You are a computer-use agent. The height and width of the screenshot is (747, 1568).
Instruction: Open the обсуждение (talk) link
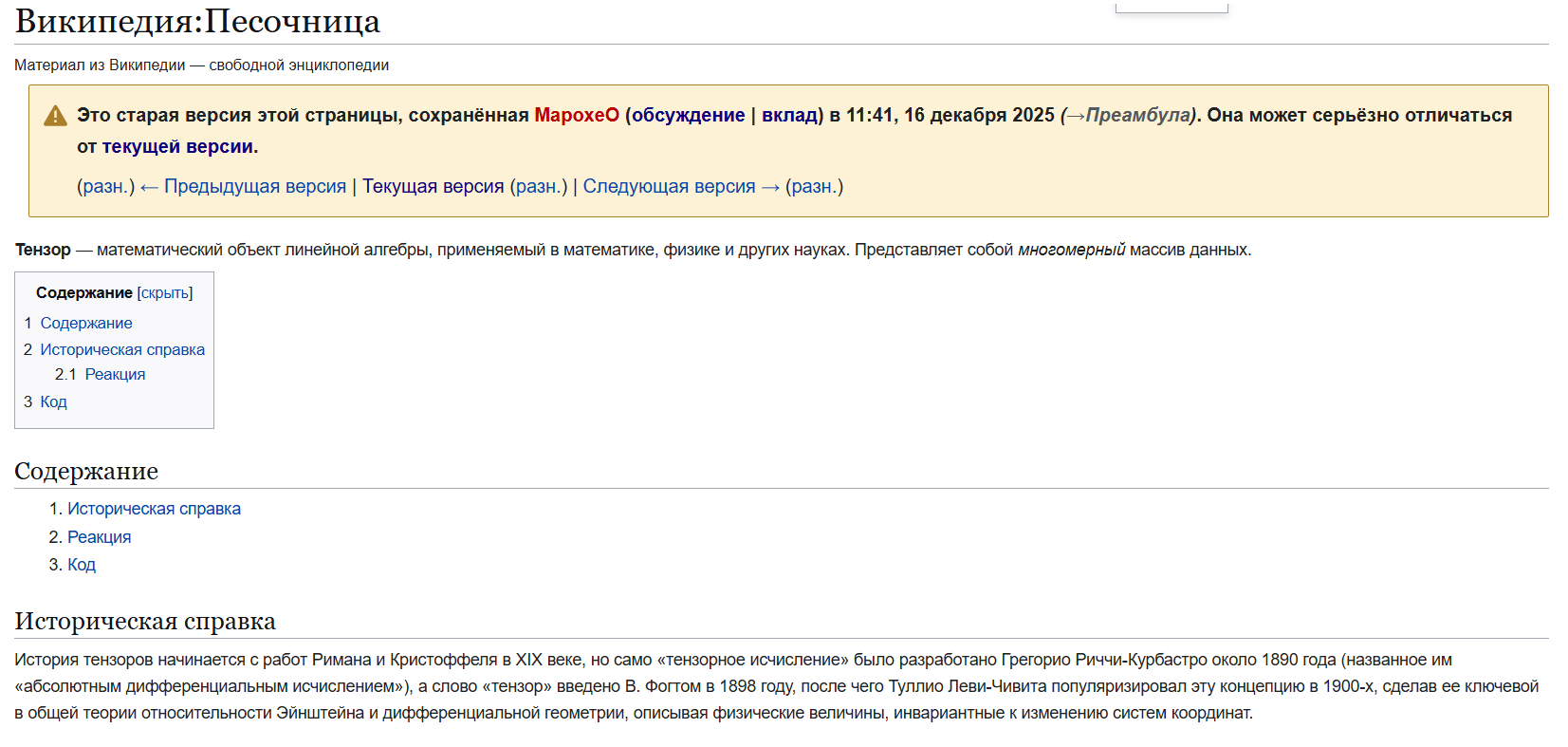tap(688, 115)
